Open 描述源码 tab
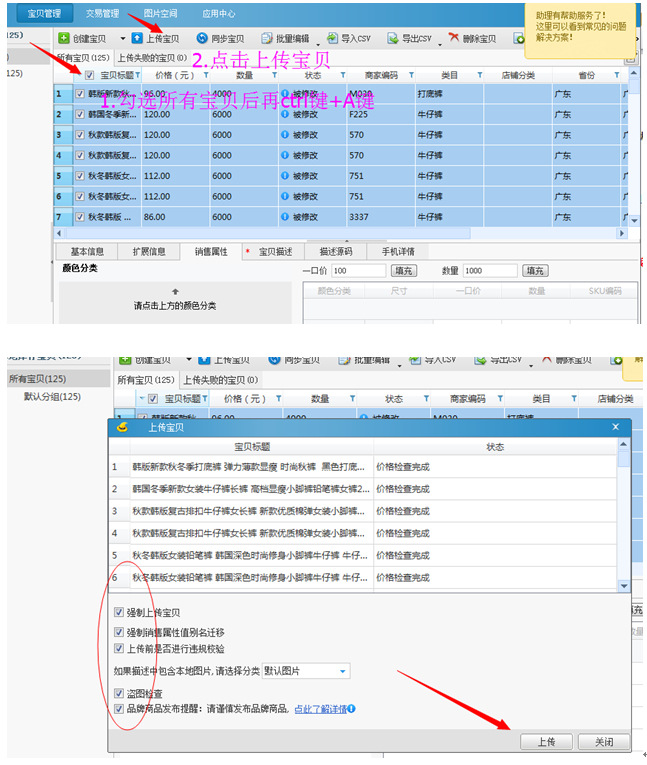This screenshot has height=765, width=647. click(336, 251)
